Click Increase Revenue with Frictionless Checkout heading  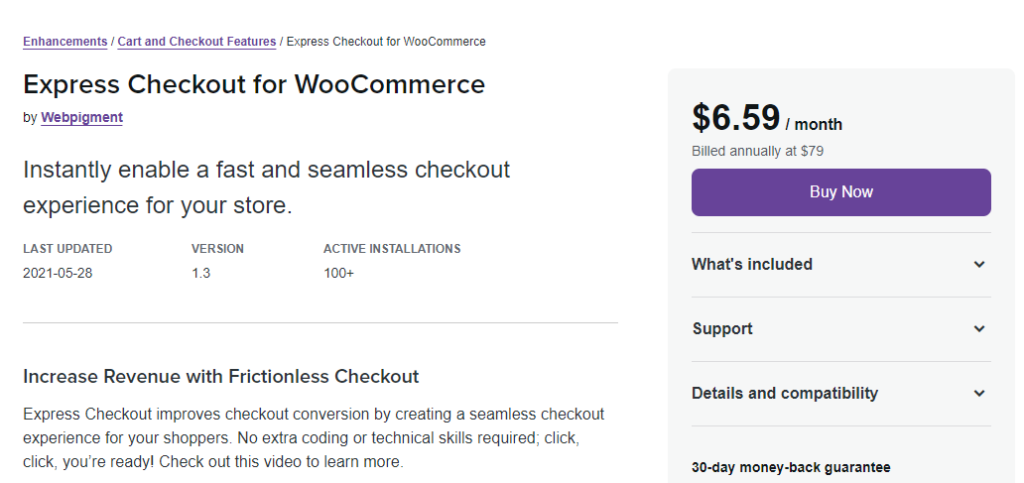[221, 377]
